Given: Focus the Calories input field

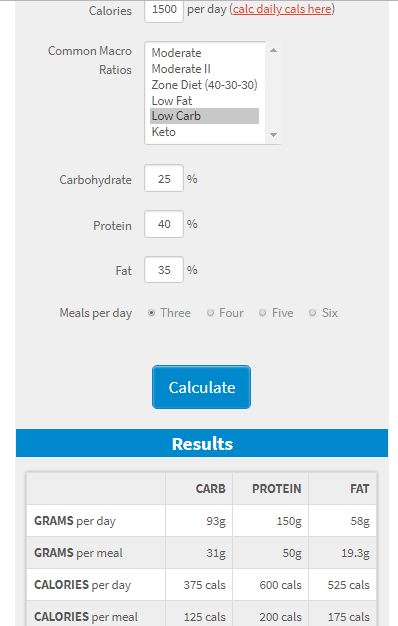Looking at the screenshot, I should [x=164, y=10].
